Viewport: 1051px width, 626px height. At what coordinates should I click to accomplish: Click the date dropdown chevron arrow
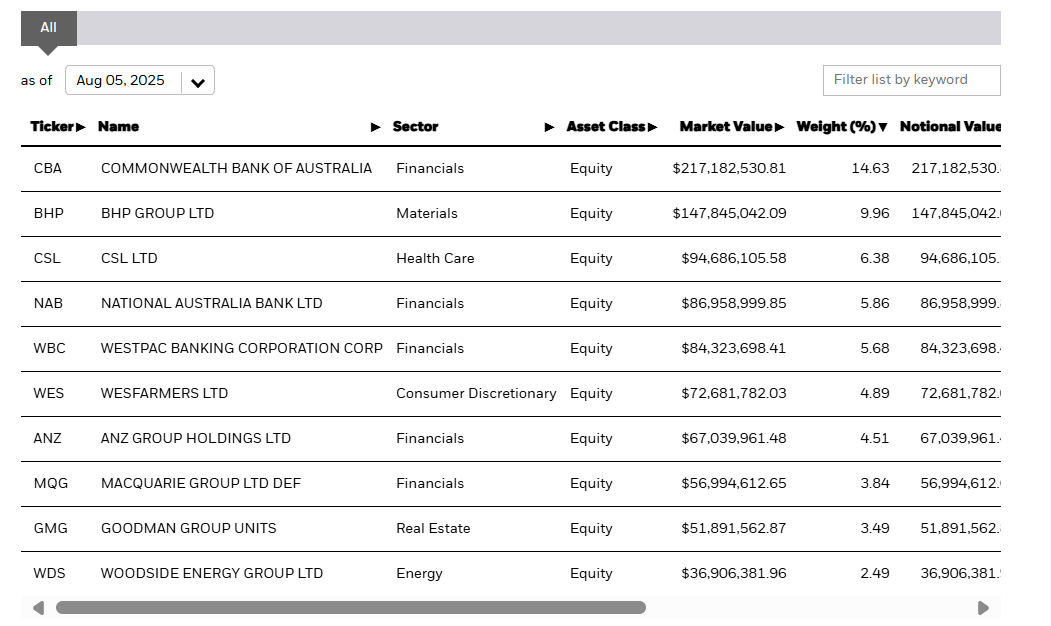pos(198,82)
